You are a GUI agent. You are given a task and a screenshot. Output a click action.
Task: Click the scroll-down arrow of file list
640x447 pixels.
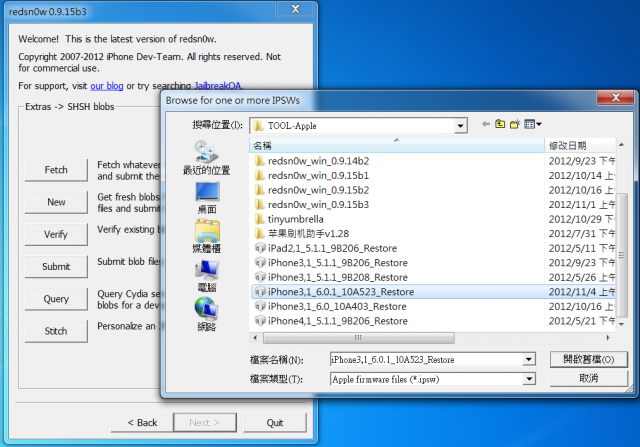tap(621, 324)
